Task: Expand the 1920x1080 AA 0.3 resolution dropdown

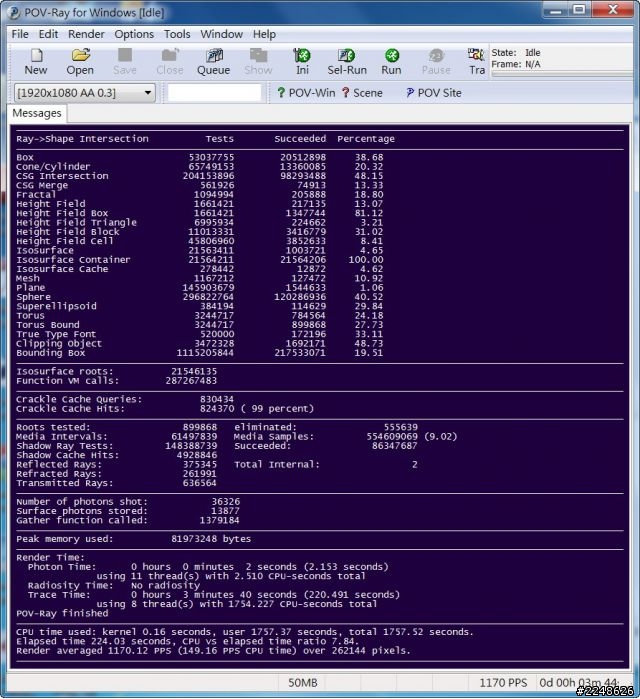Action: (x=85, y=93)
